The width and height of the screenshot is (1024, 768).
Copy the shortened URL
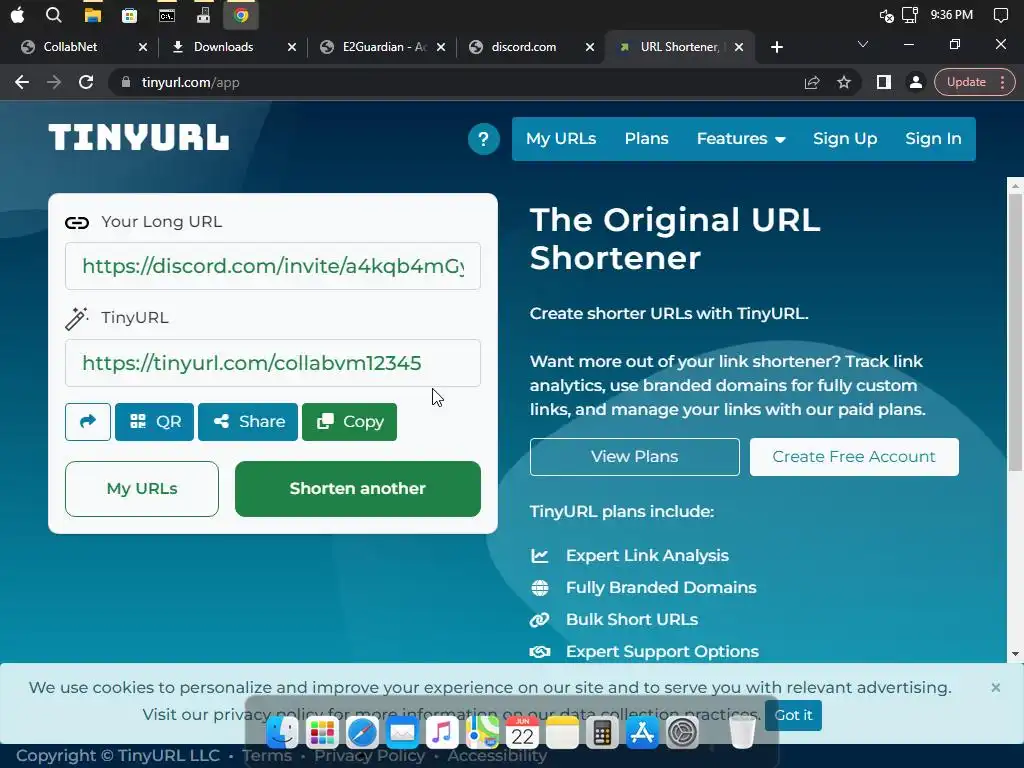349,422
